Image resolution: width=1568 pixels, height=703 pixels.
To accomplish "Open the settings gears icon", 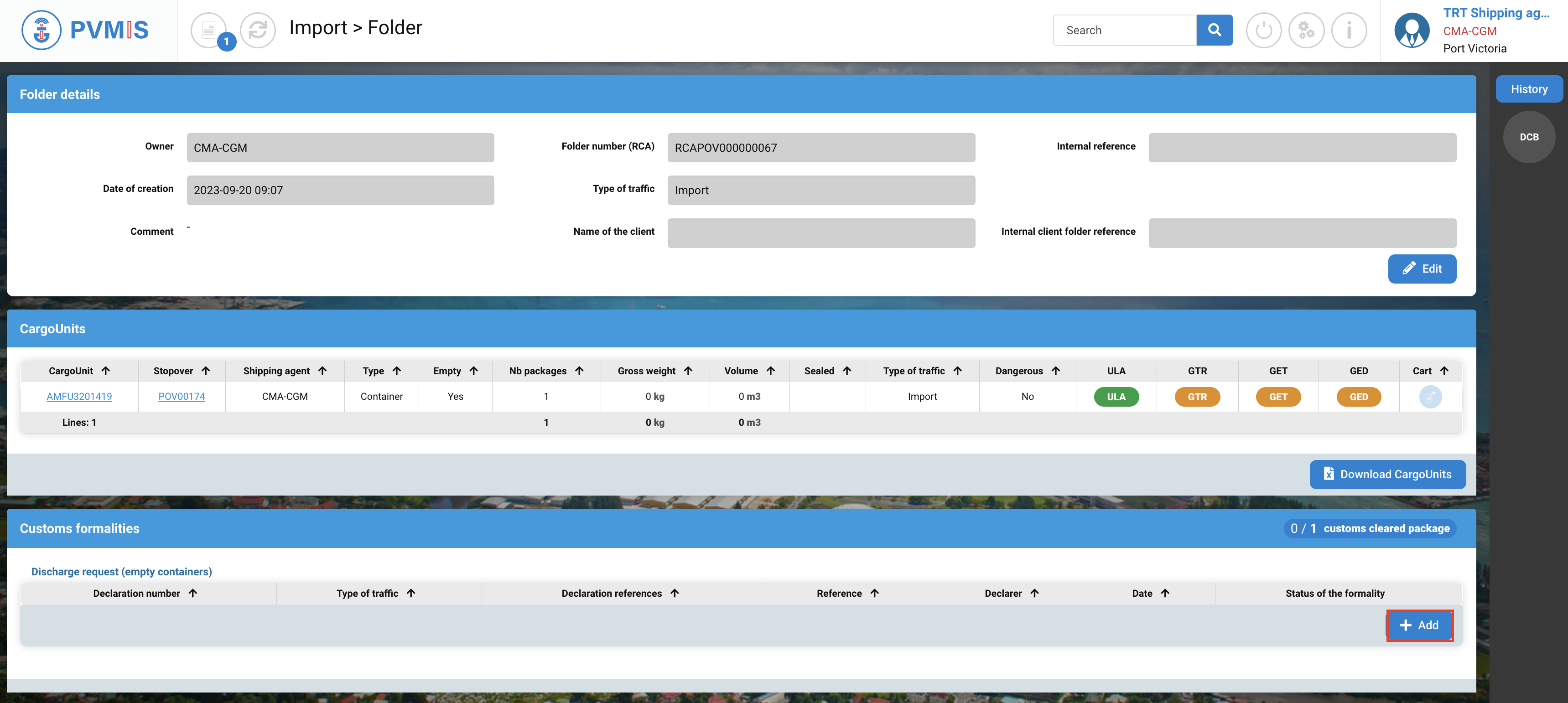I will pyautogui.click(x=1306, y=30).
